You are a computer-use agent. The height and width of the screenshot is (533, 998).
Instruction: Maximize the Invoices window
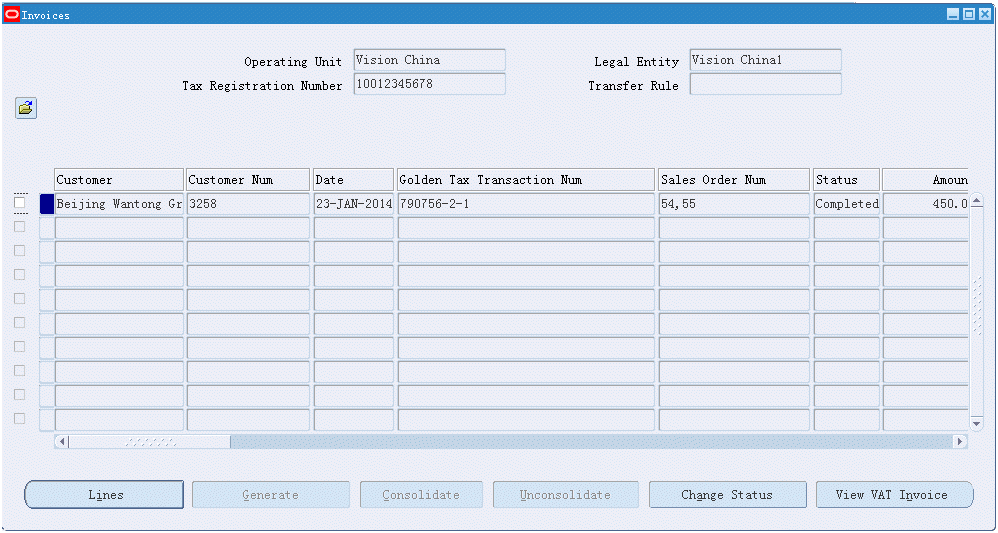(969, 15)
